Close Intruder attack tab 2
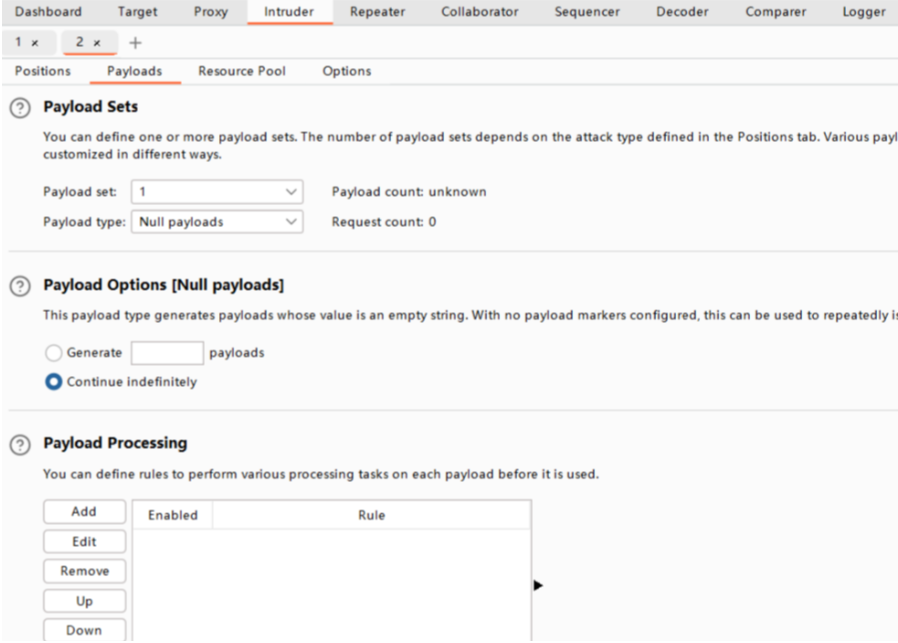This screenshot has height=643, width=898. (97, 44)
